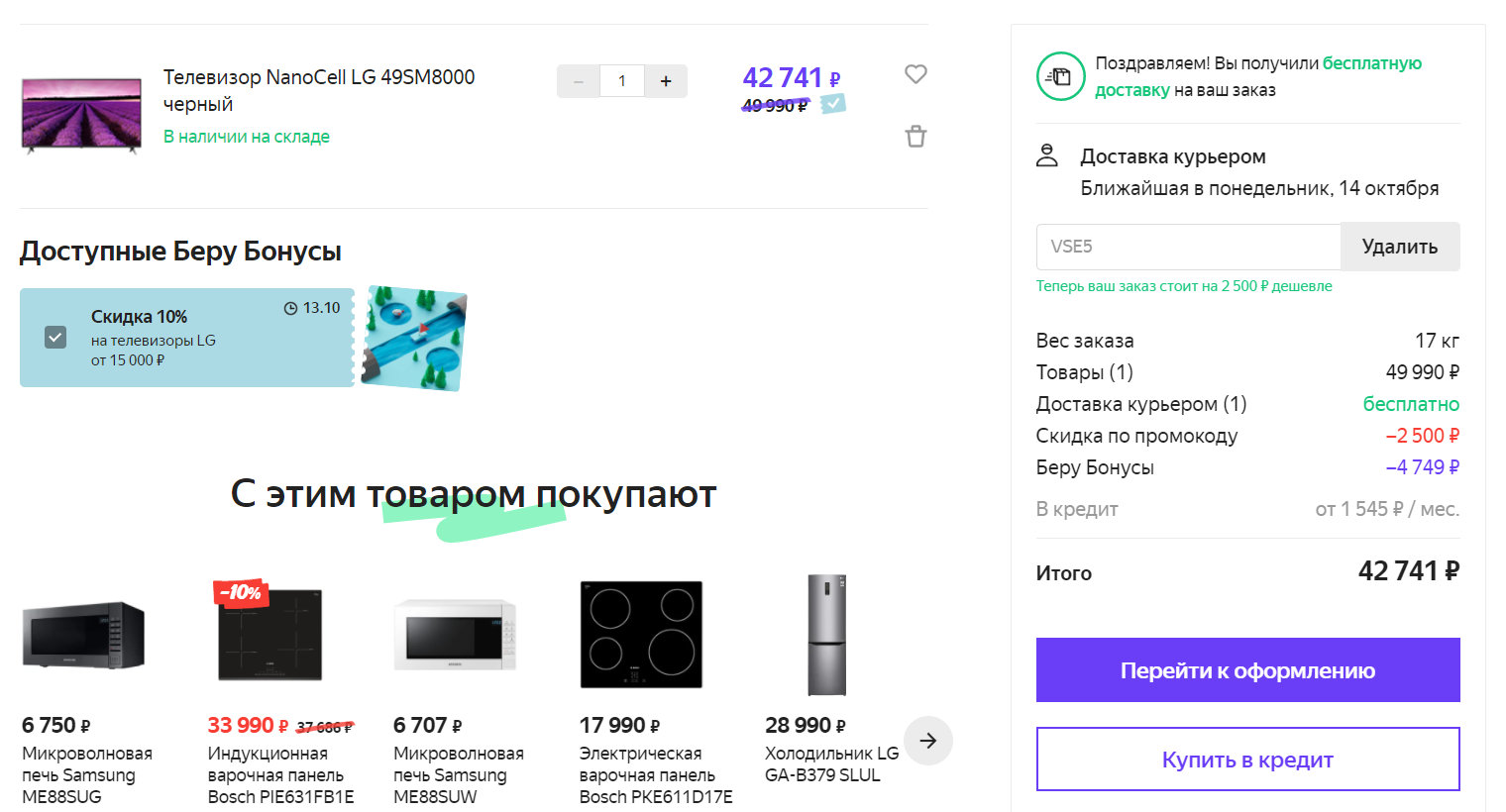Click the VSE5 promo code field
Image resolution: width=1506 pixels, height=812 pixels.
coord(1188,247)
